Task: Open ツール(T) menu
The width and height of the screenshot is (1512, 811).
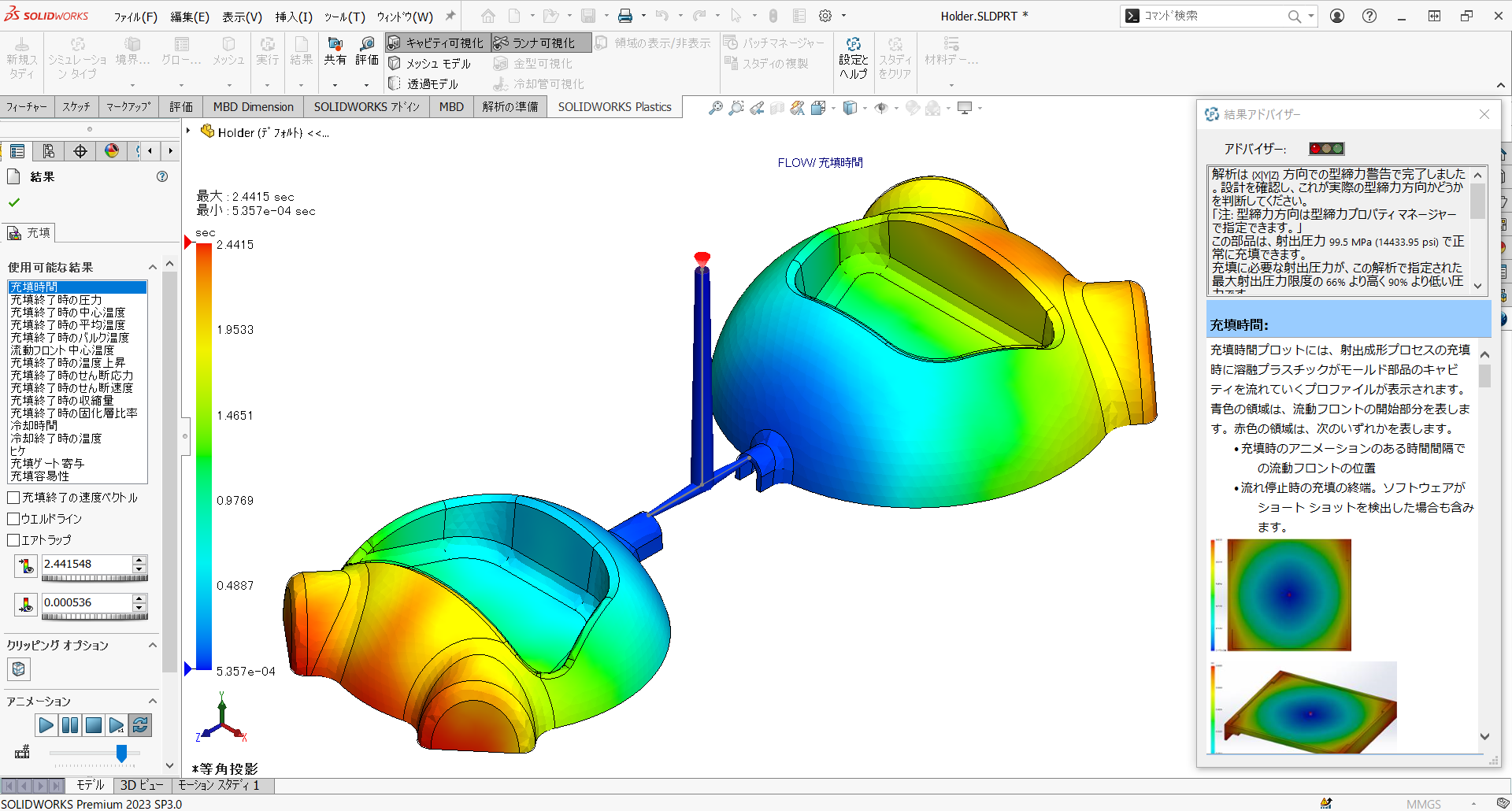Action: [x=344, y=17]
